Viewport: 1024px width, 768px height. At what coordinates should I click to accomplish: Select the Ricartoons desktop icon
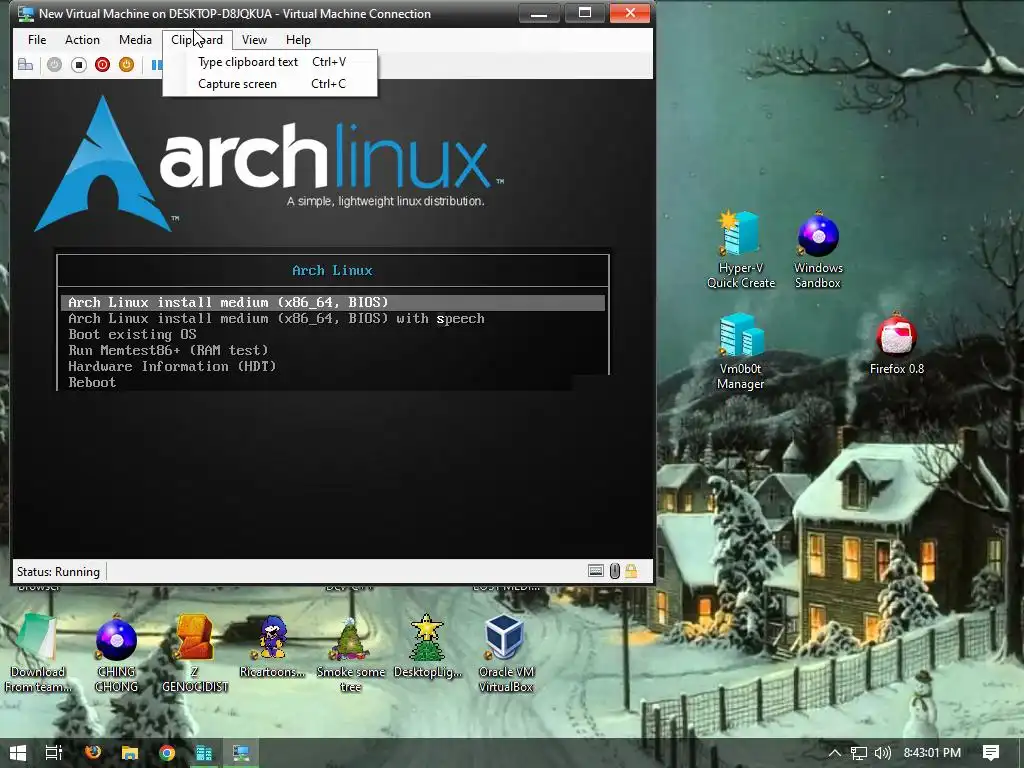point(272,646)
